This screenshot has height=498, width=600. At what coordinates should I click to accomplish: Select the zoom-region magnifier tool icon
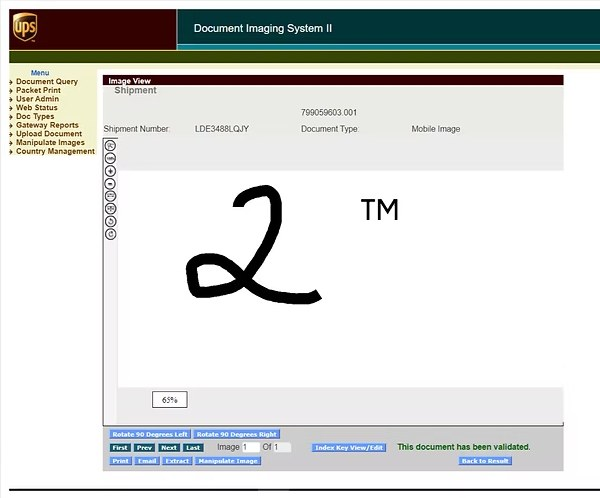click(111, 146)
